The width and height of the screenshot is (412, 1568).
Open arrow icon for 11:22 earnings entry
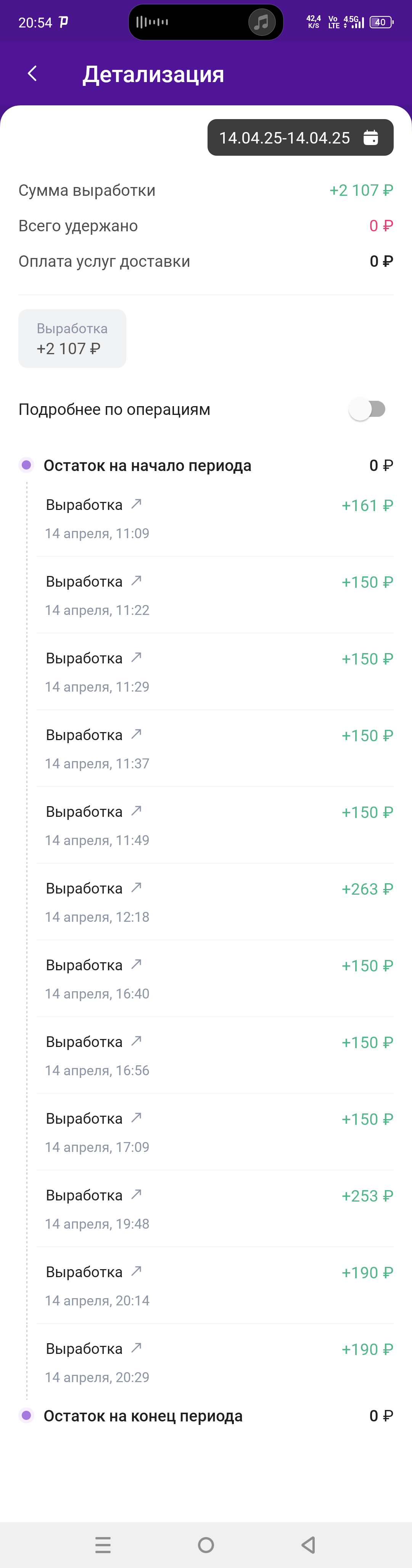[136, 580]
